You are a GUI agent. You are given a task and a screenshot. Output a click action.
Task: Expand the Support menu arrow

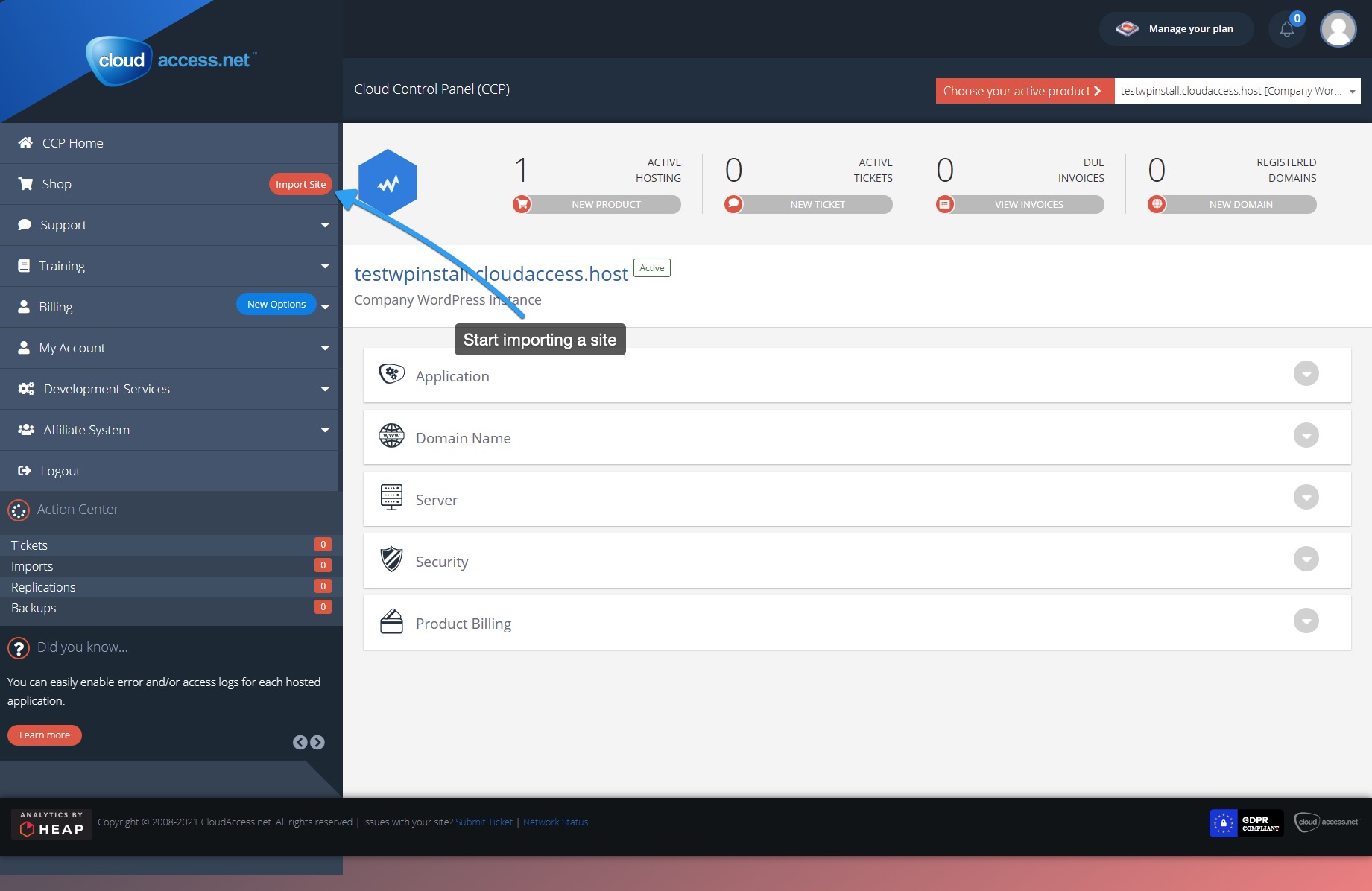click(325, 225)
